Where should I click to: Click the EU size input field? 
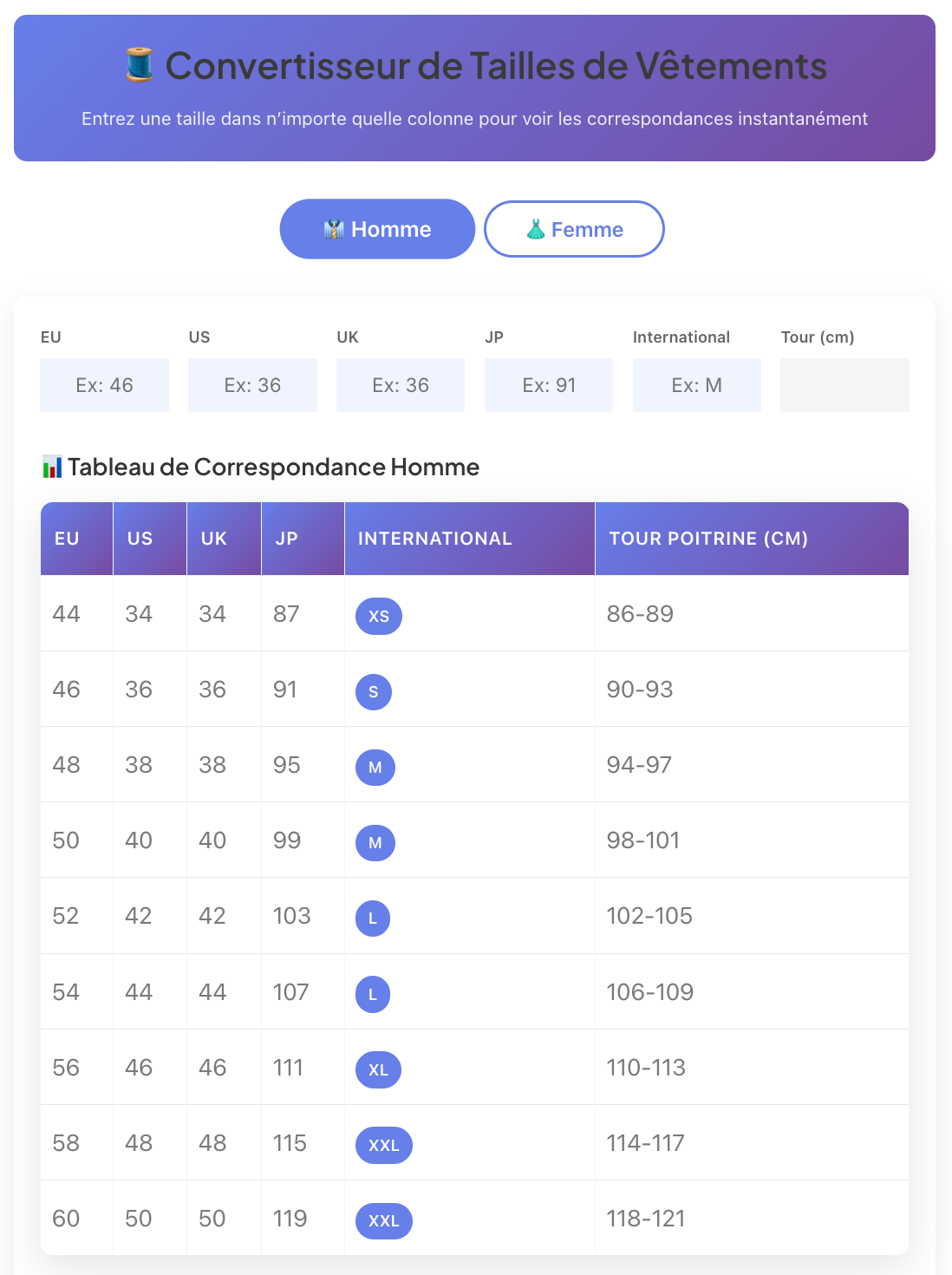click(104, 385)
